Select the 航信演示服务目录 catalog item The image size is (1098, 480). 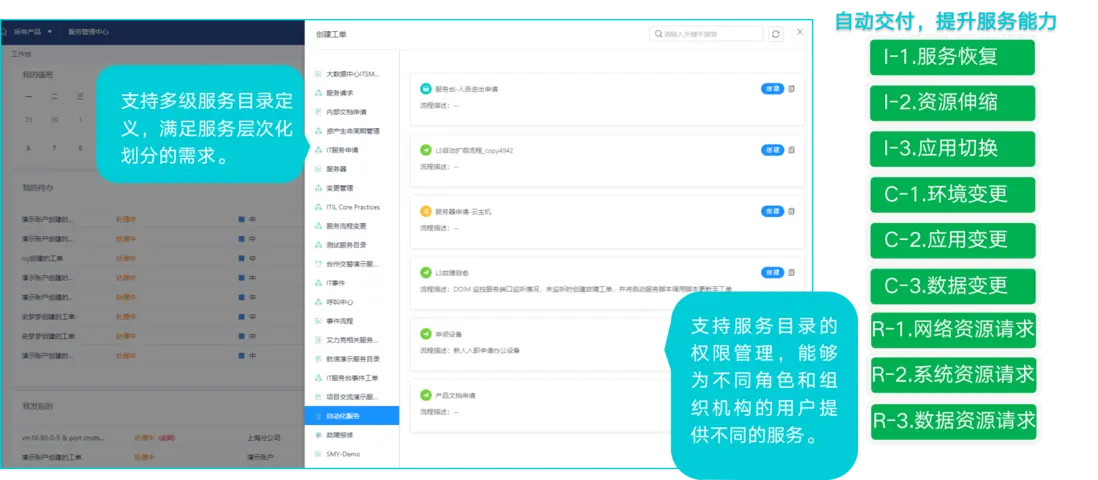(352, 359)
